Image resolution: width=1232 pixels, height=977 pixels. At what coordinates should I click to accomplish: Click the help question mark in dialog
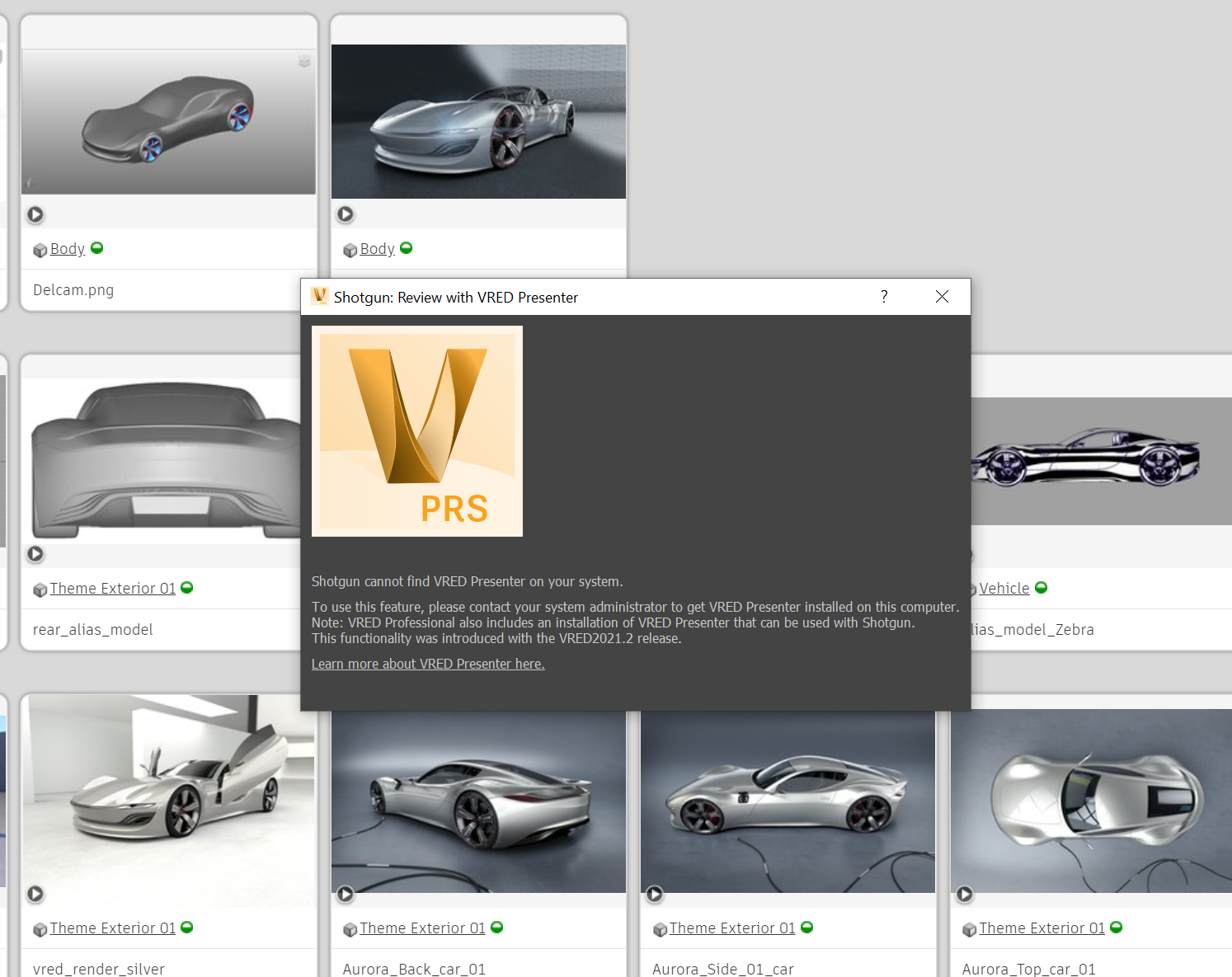[x=884, y=296]
